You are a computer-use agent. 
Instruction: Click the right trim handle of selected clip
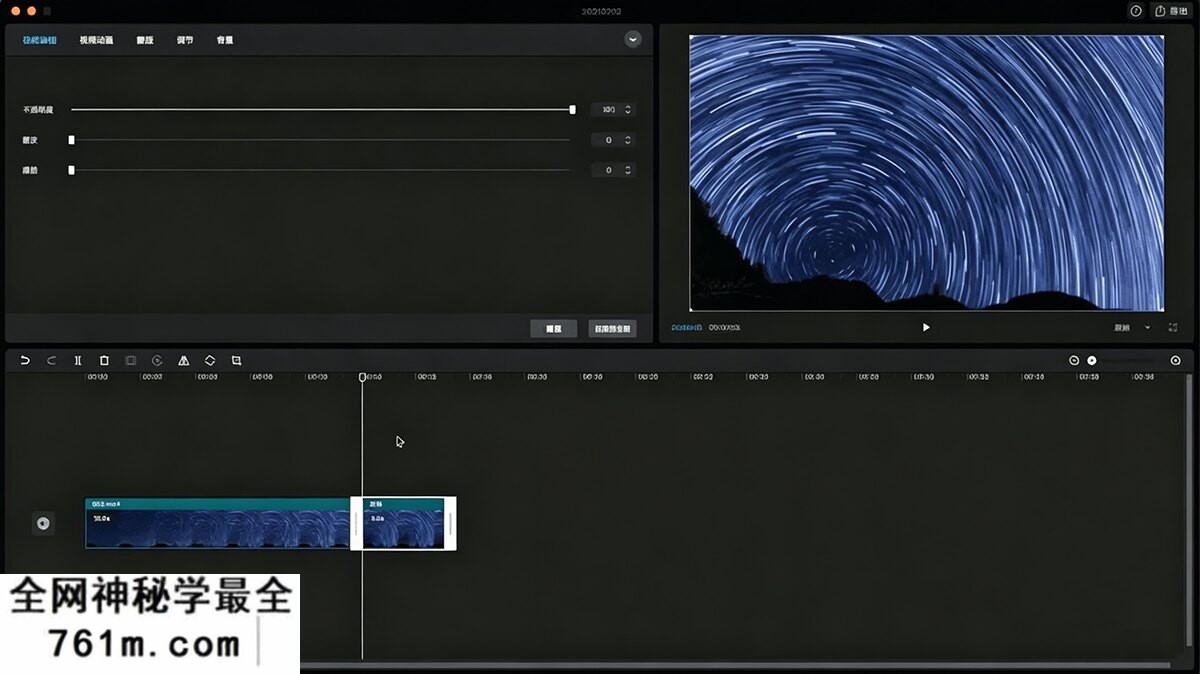click(450, 523)
